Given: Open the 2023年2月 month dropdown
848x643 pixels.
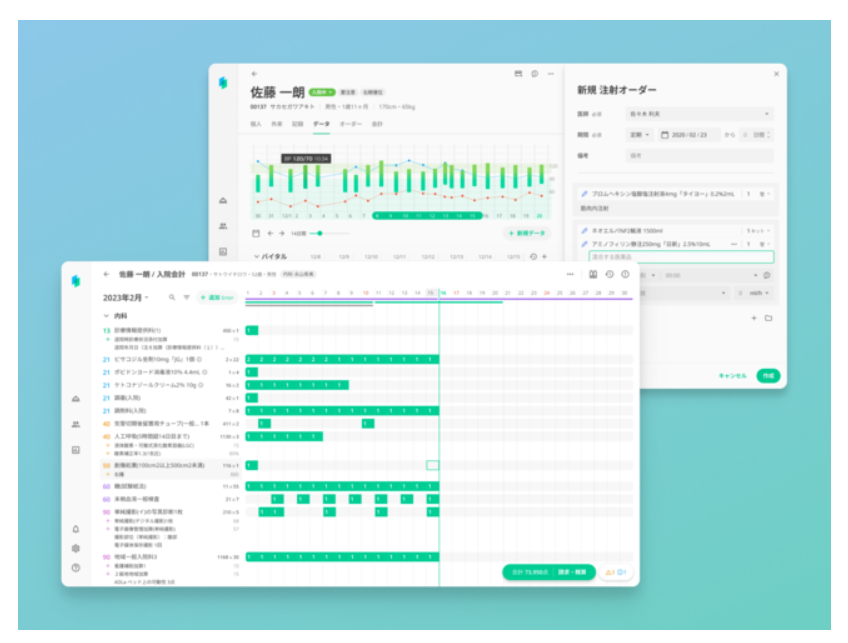Looking at the screenshot, I should [x=125, y=297].
